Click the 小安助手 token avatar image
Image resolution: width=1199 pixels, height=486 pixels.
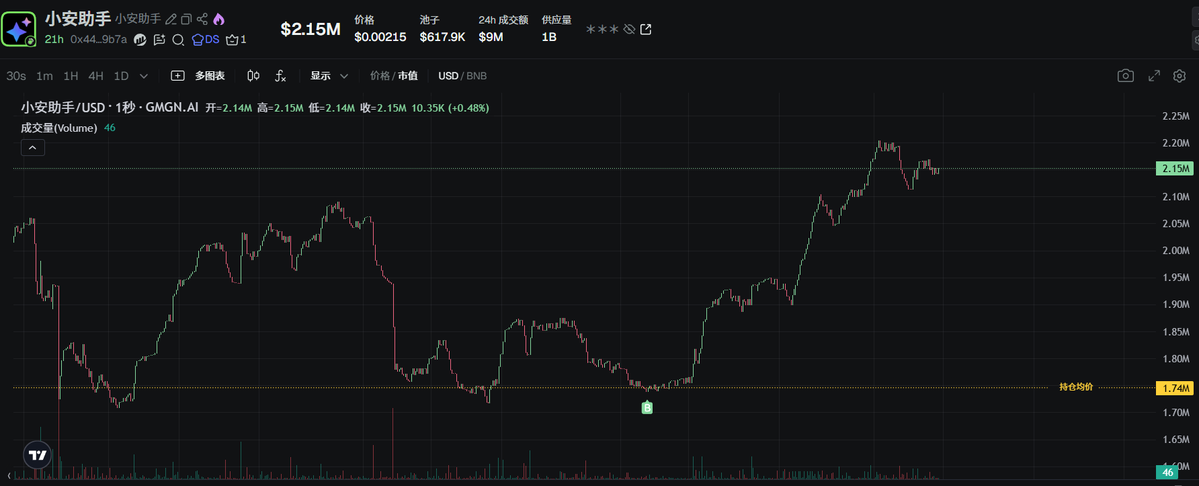(x=19, y=29)
